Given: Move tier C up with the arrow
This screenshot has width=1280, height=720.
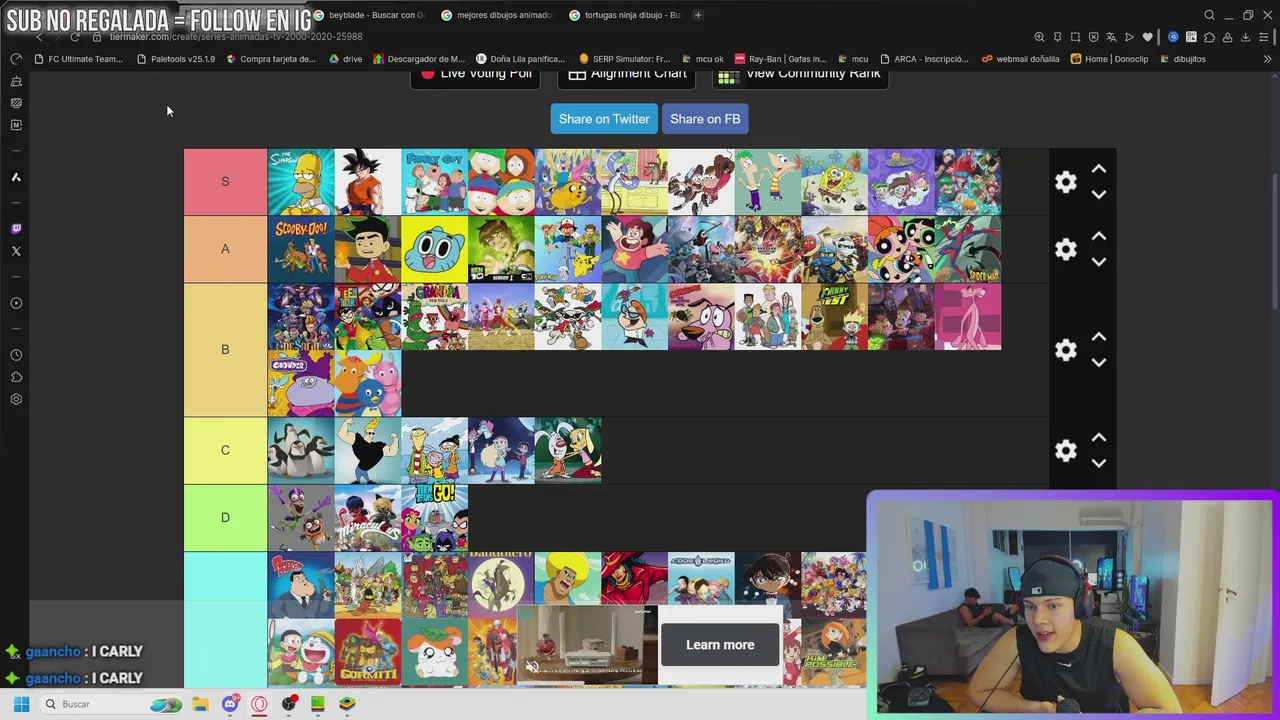Looking at the screenshot, I should [1099, 437].
